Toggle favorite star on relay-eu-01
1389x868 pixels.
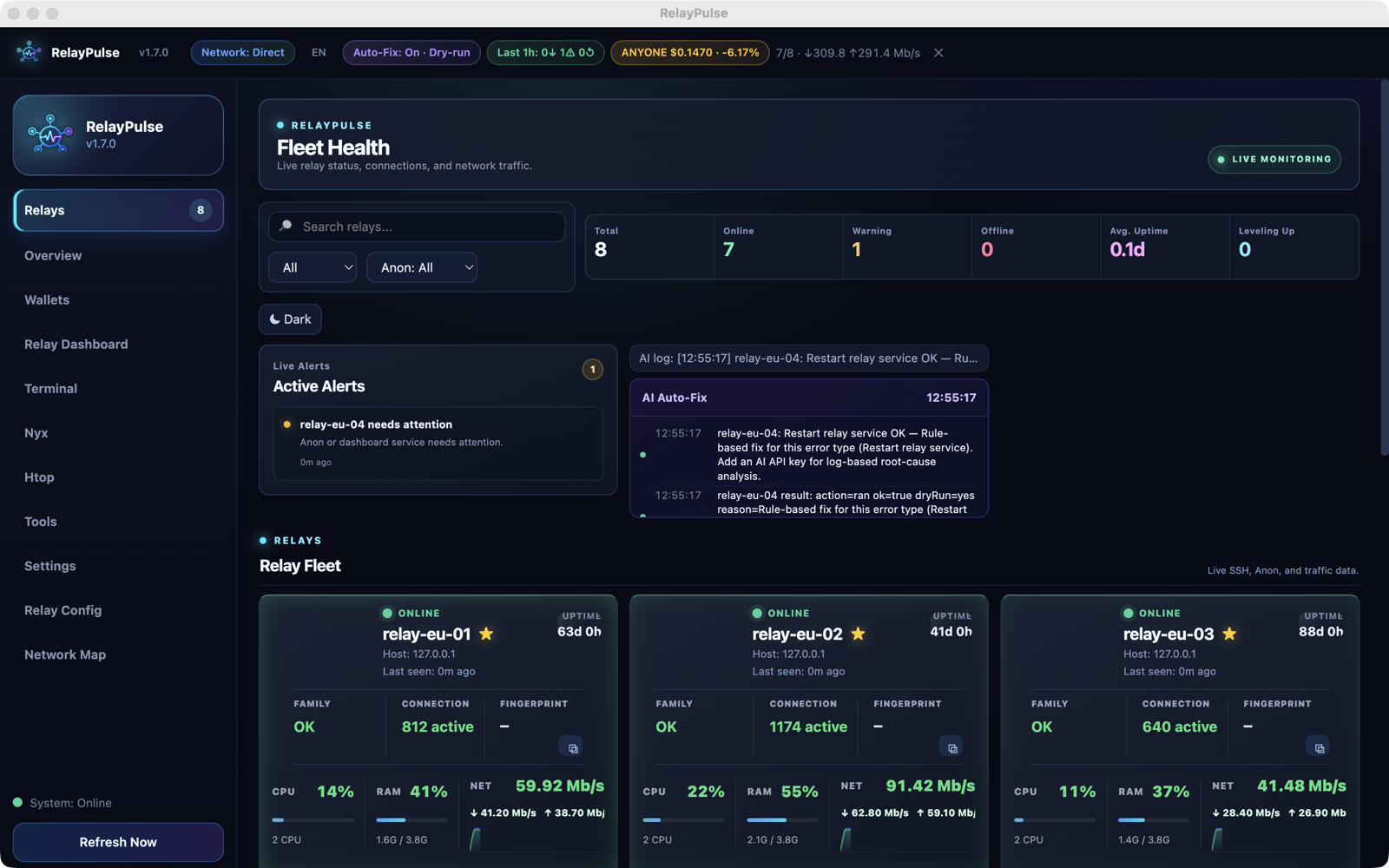(x=487, y=634)
